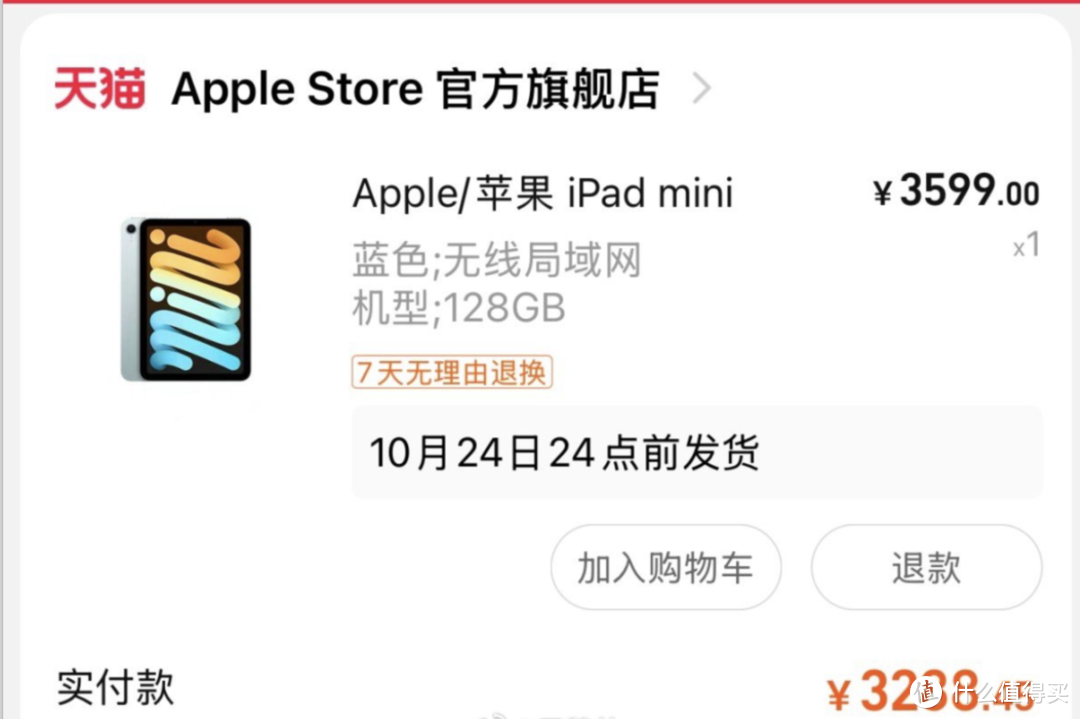Select the 蓝色;无线局域网 spec line
Viewport: 1080px width, 719px height.
[497, 260]
